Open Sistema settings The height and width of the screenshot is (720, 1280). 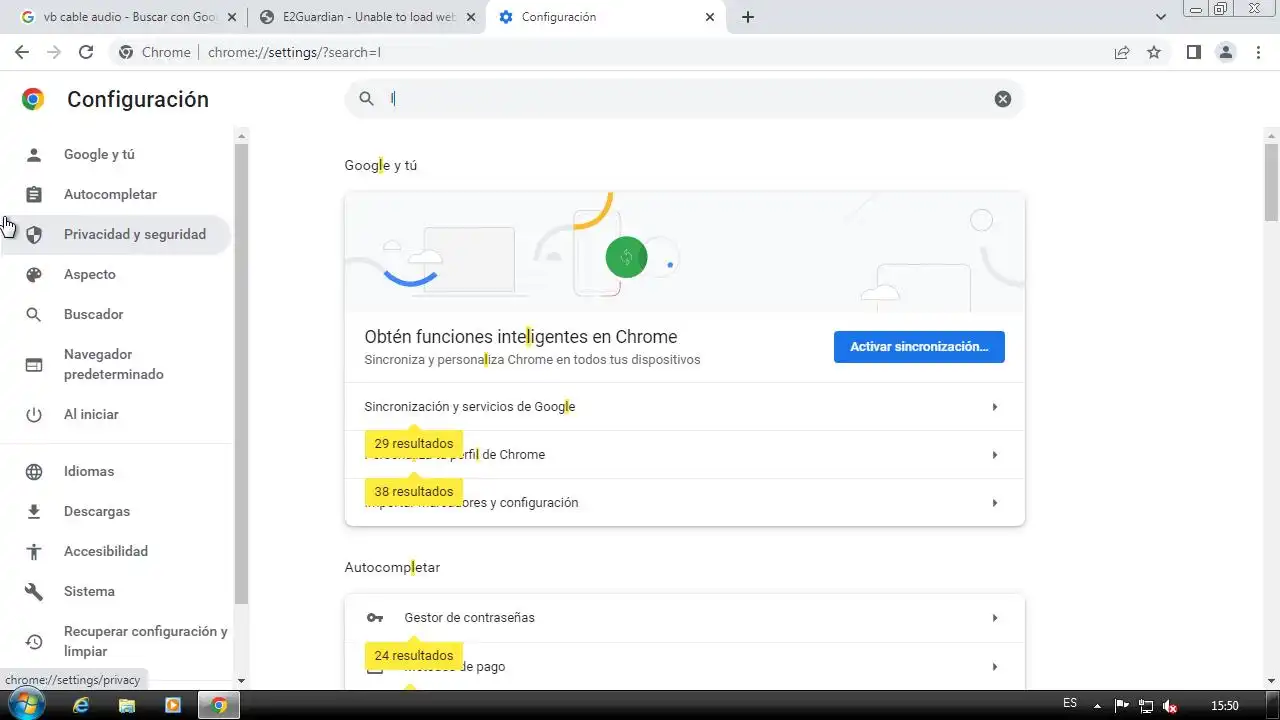pyautogui.click(x=89, y=591)
